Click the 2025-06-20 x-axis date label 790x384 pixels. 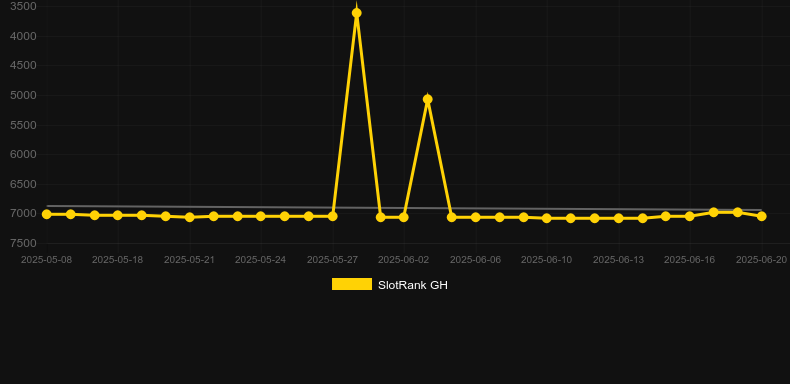761,260
